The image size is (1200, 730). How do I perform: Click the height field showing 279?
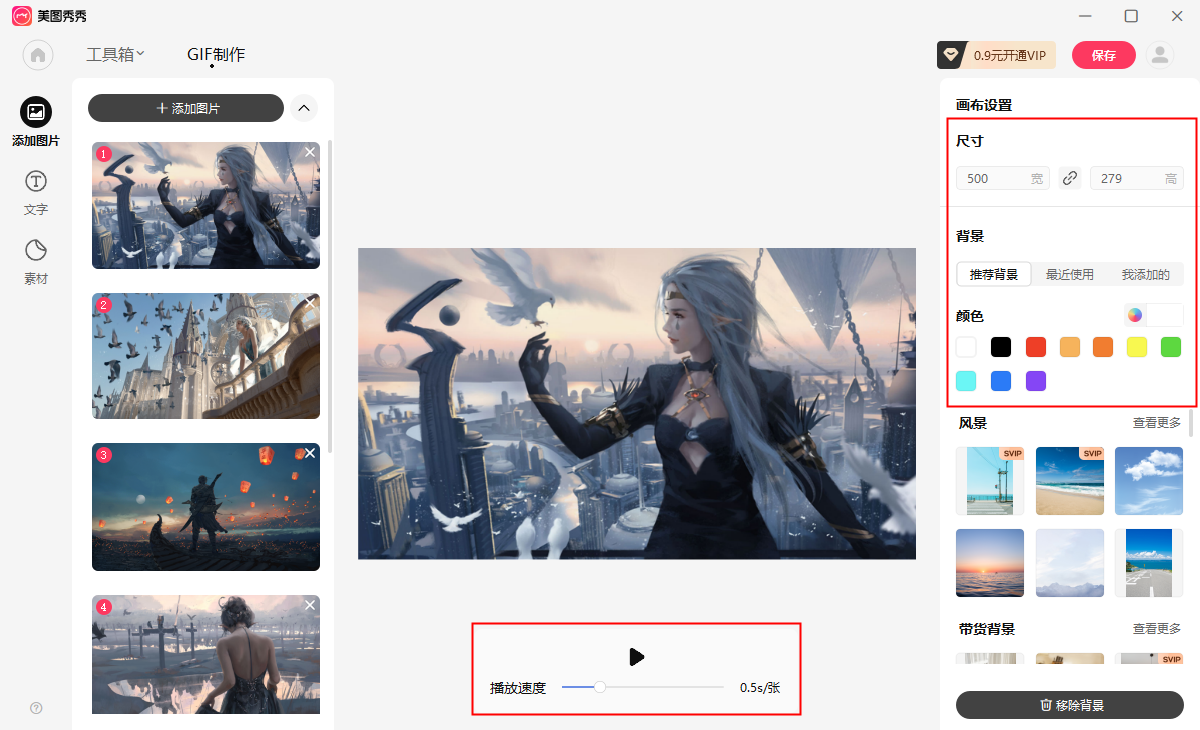click(1137, 178)
